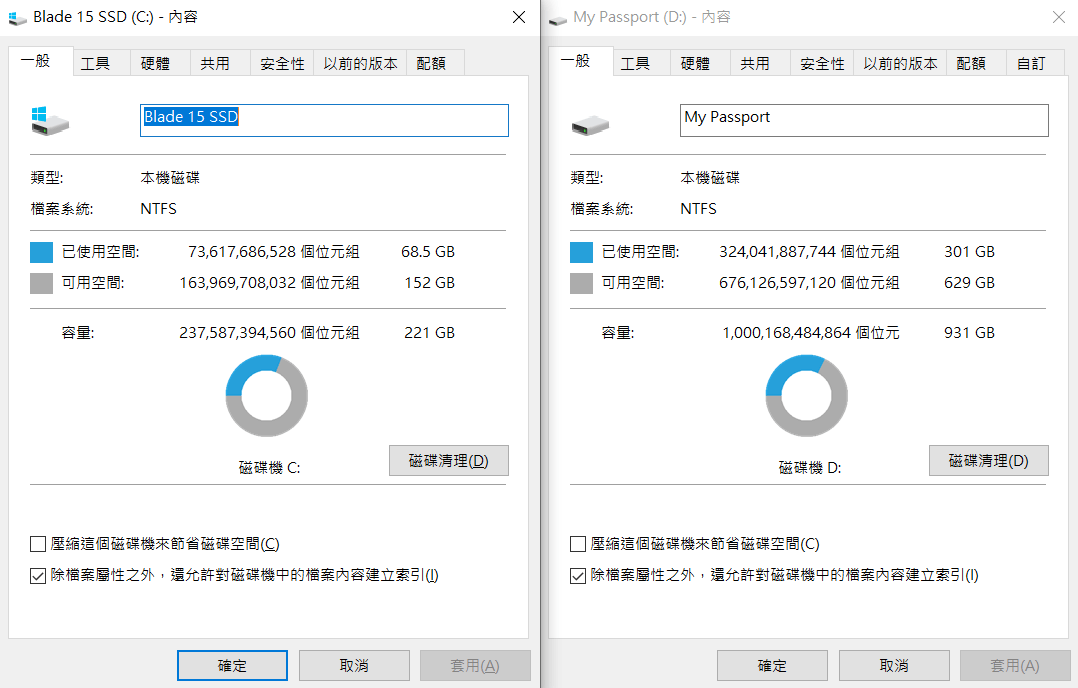
Task: Click the title bar drive icon of the My Passport window
Action: pyautogui.click(x=558, y=19)
